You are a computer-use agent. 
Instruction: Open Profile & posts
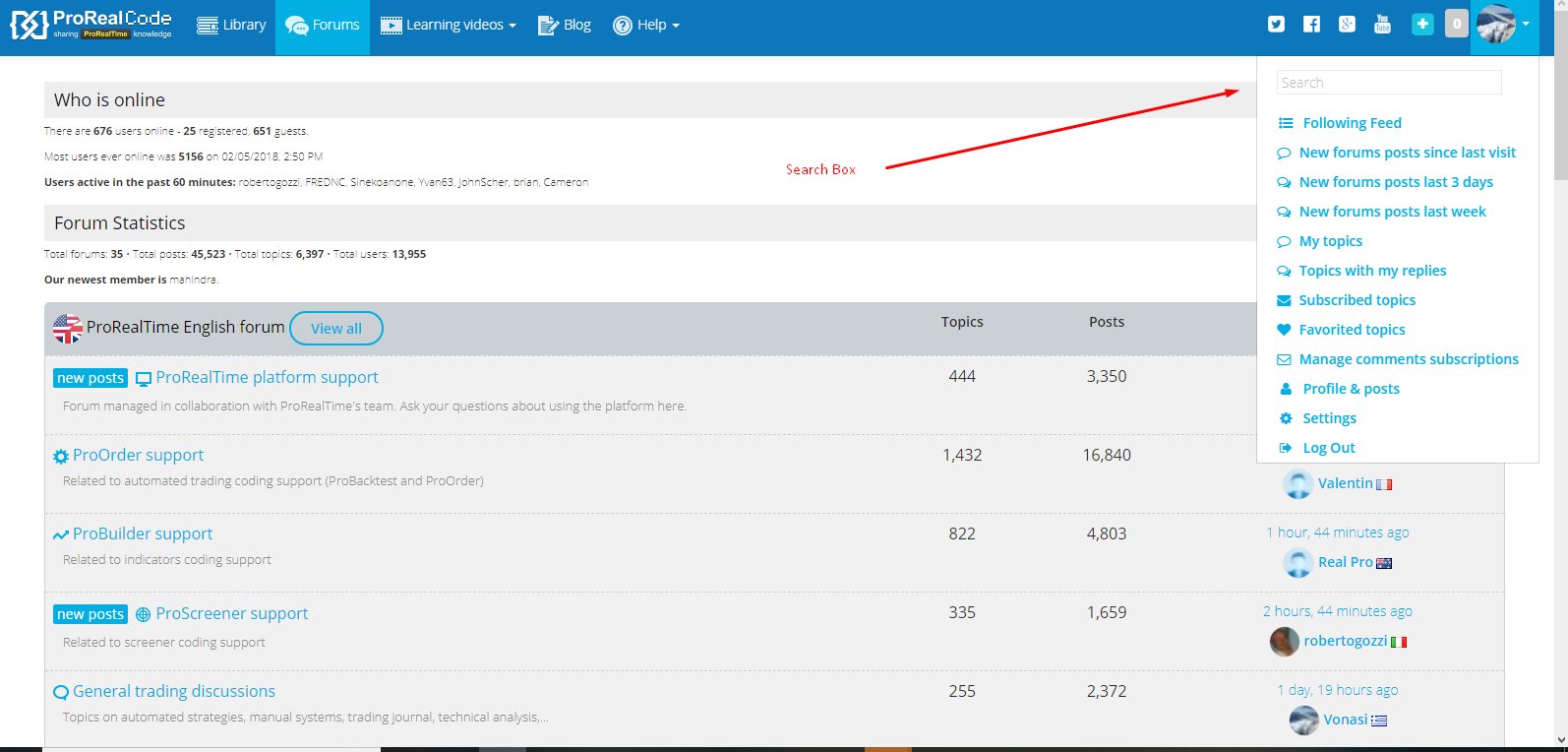1351,389
